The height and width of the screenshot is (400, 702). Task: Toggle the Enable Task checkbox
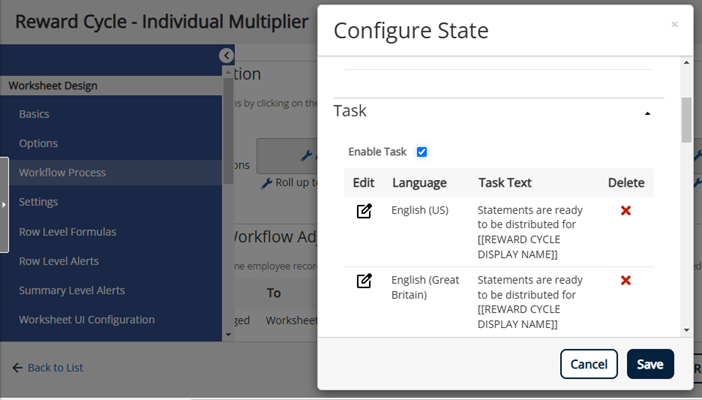click(x=422, y=152)
